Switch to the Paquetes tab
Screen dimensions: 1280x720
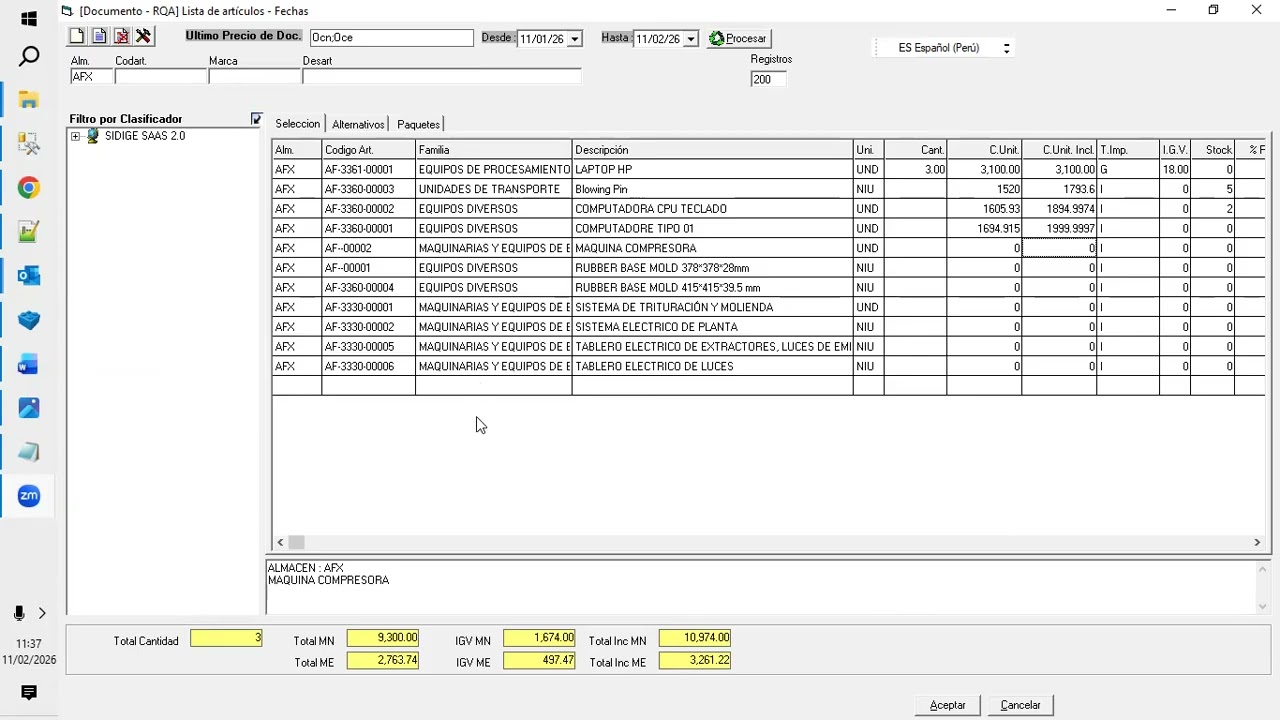418,124
